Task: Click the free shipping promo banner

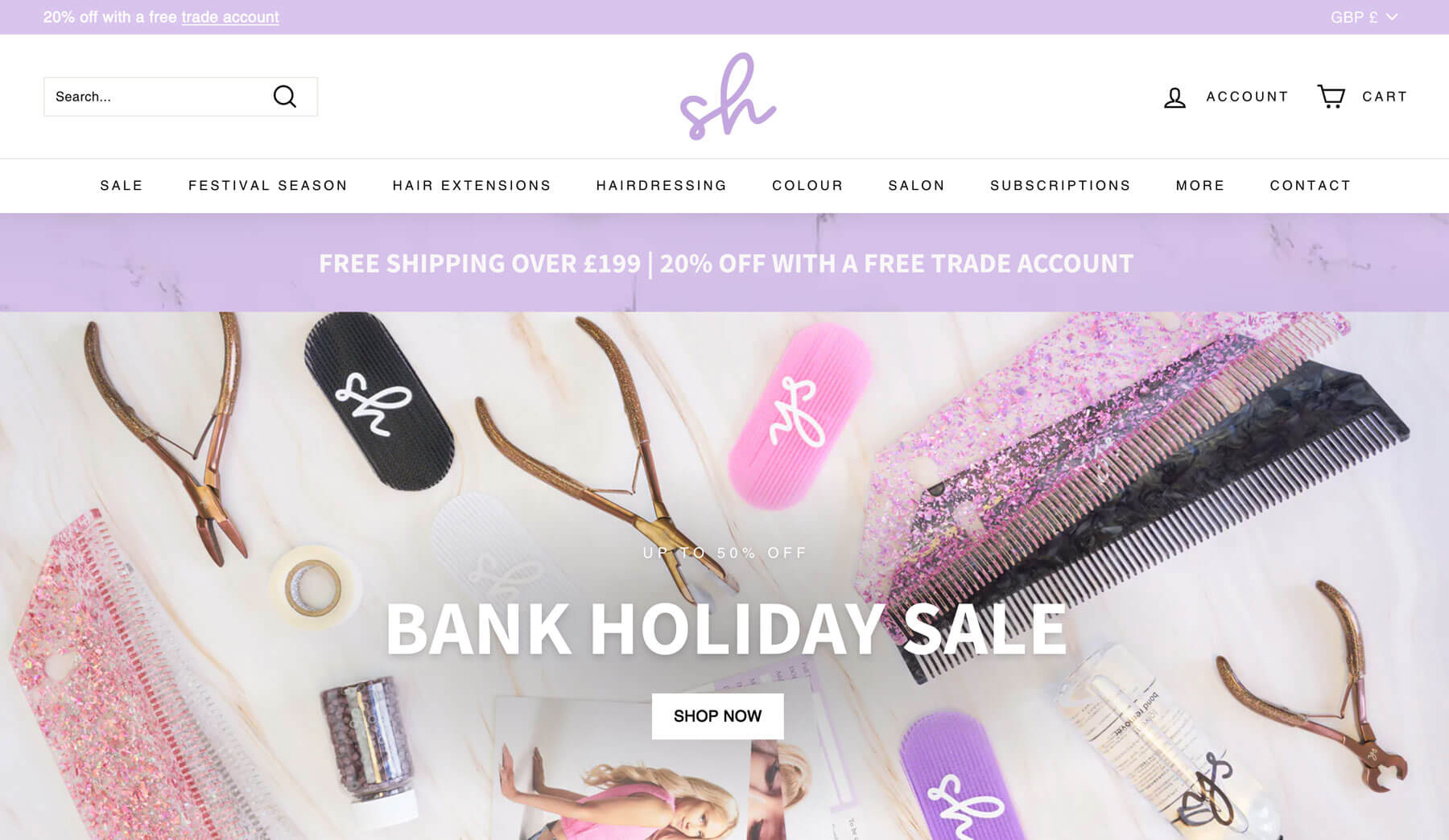Action: coord(724,263)
